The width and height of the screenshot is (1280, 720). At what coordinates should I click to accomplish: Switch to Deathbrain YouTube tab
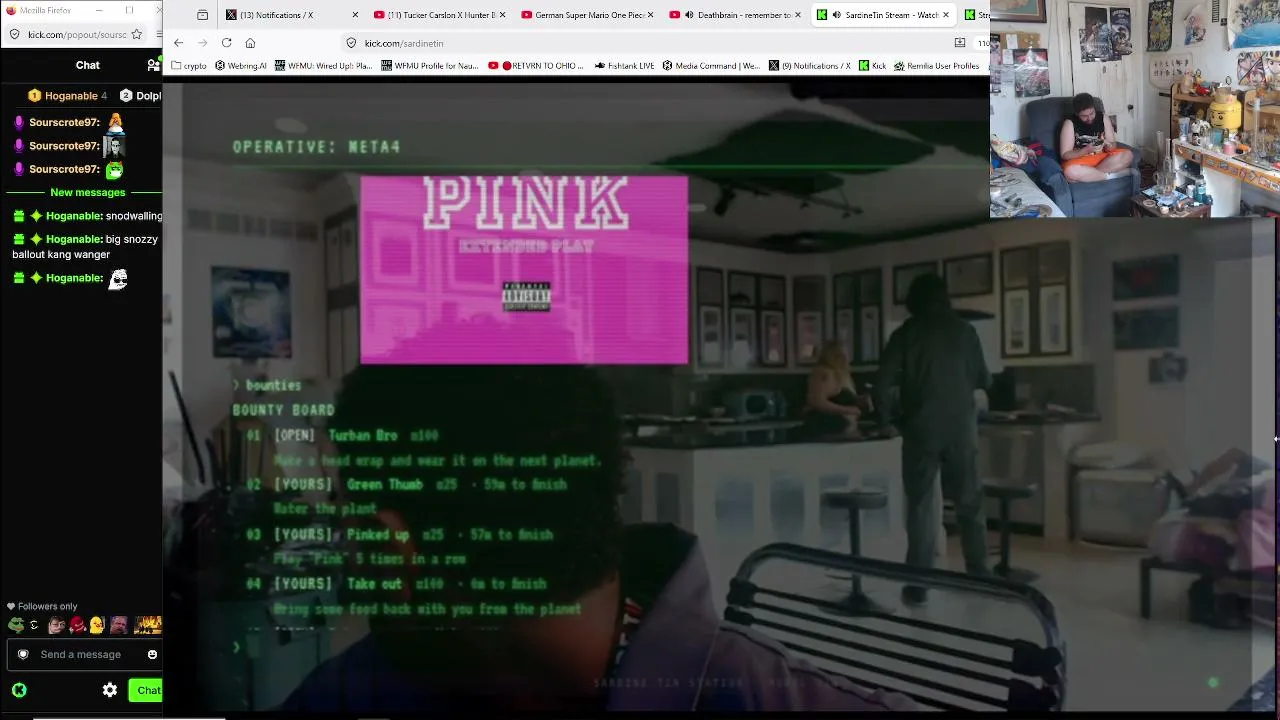point(735,15)
